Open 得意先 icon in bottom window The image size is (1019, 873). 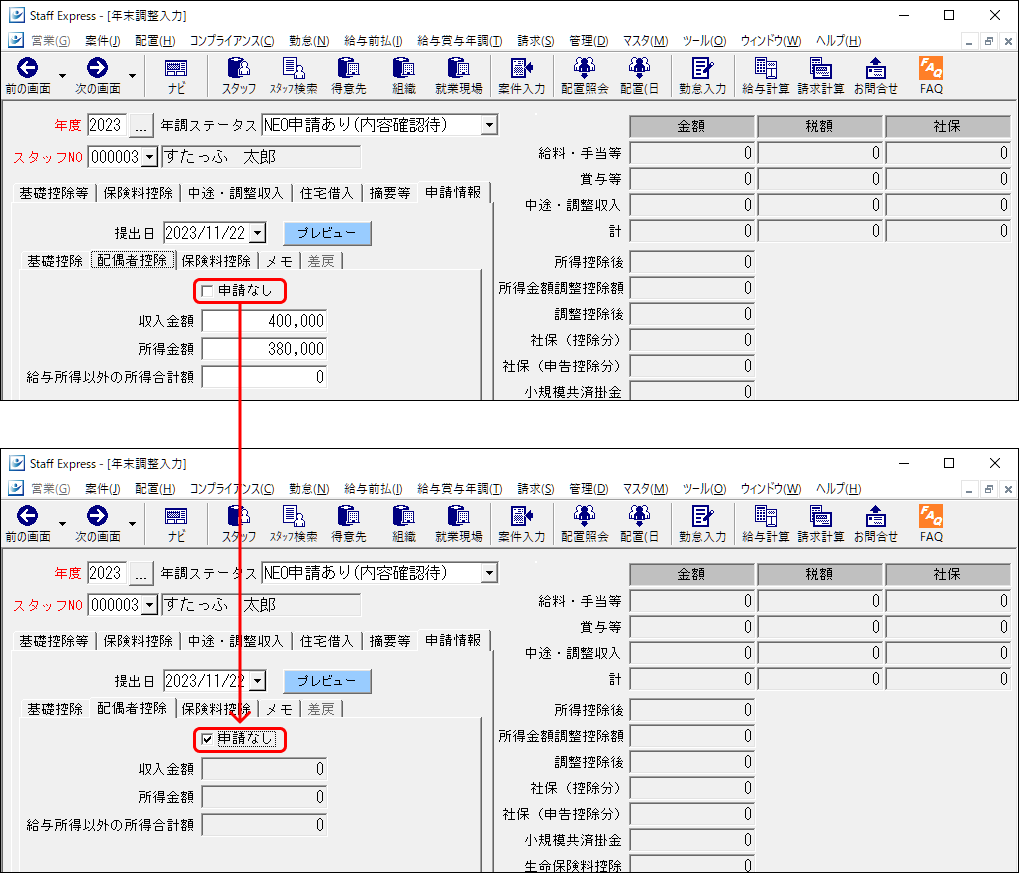click(348, 524)
